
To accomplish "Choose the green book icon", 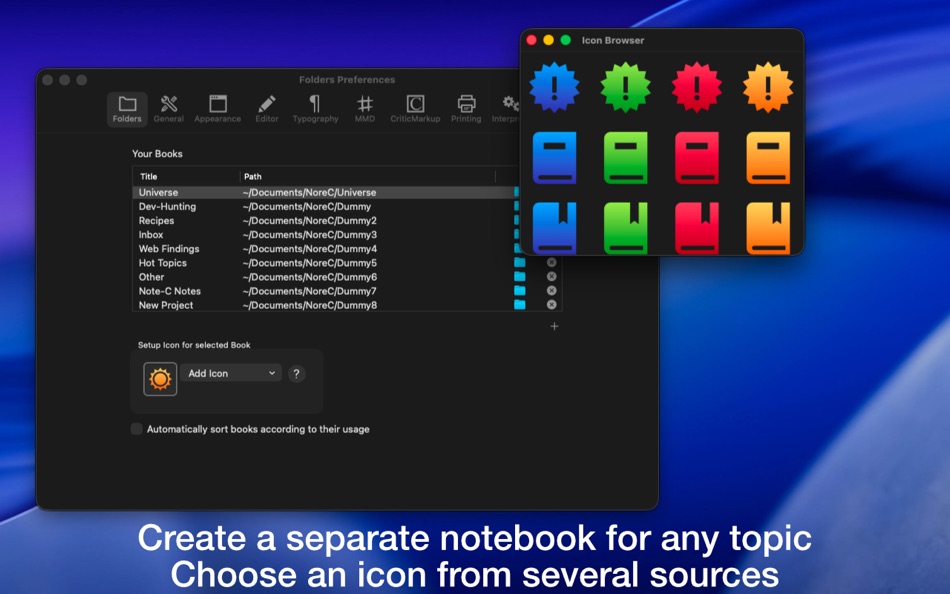I will tap(625, 158).
